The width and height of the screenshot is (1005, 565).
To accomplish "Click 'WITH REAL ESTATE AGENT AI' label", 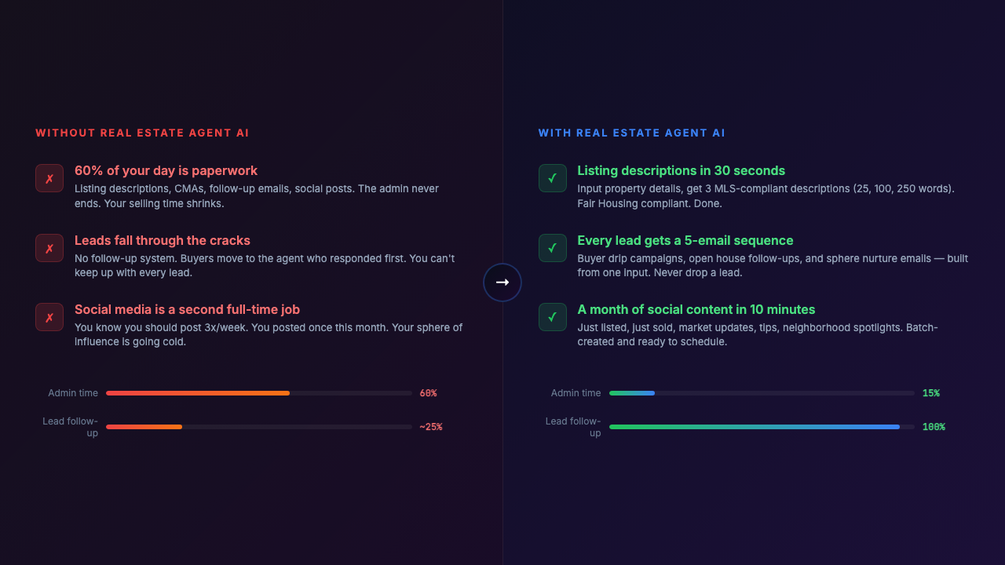I will (x=631, y=133).
